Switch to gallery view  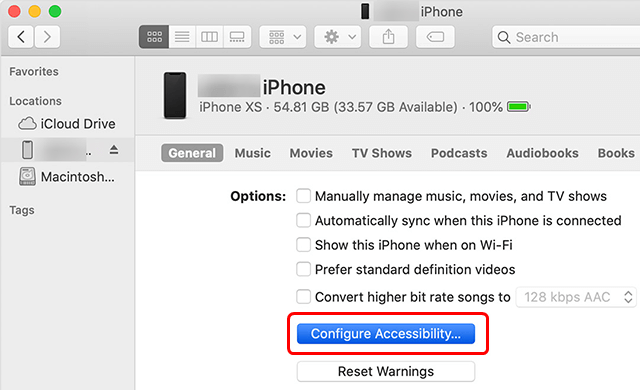pyautogui.click(x=237, y=37)
